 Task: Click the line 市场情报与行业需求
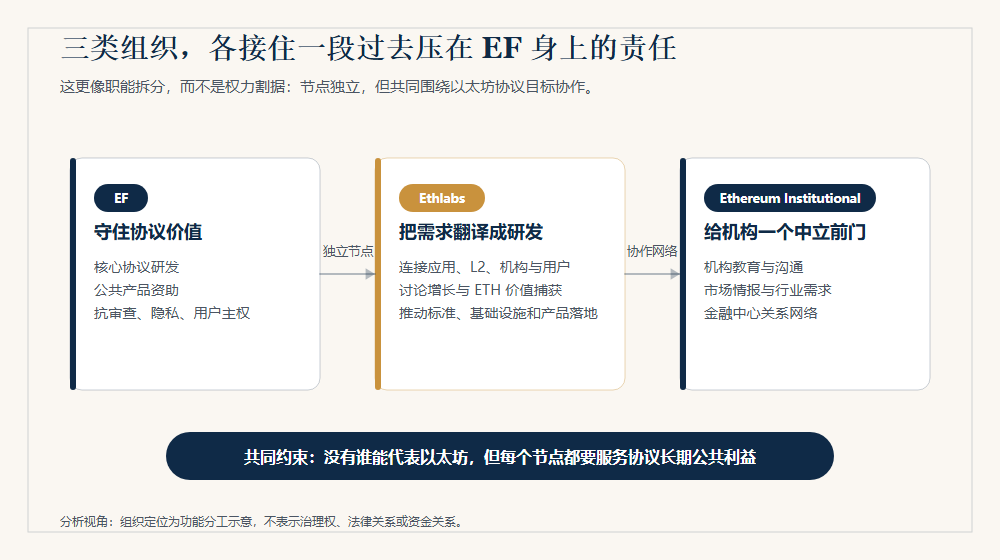[767, 290]
